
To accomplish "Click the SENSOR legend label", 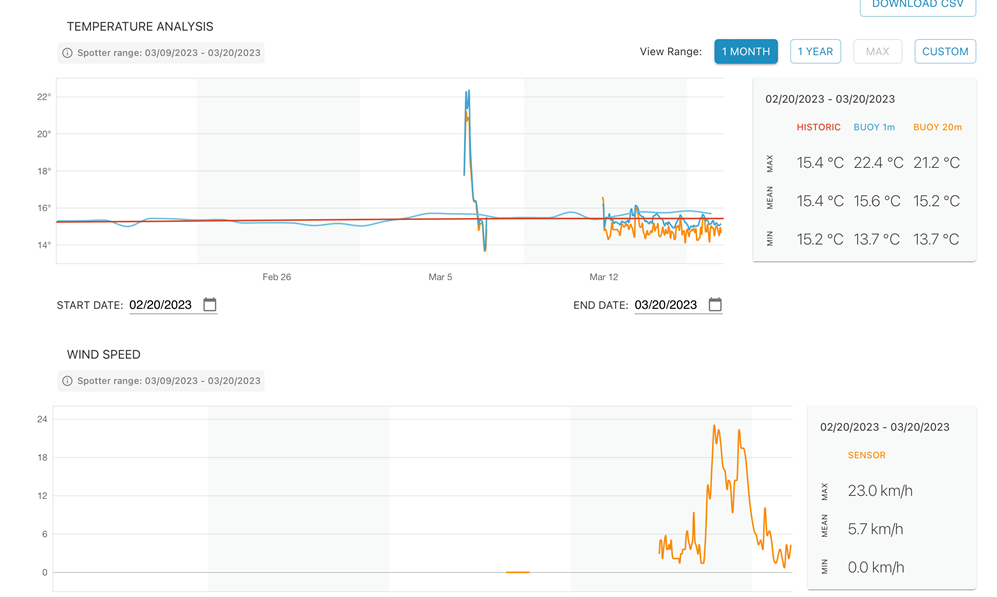I will [866, 455].
